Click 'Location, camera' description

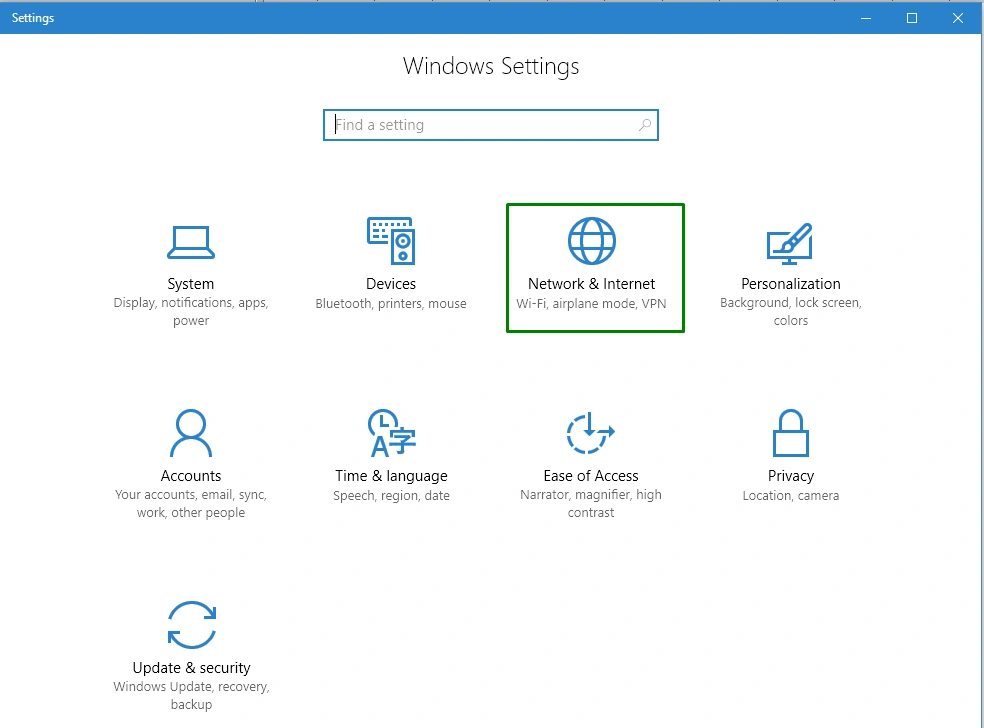pos(791,496)
